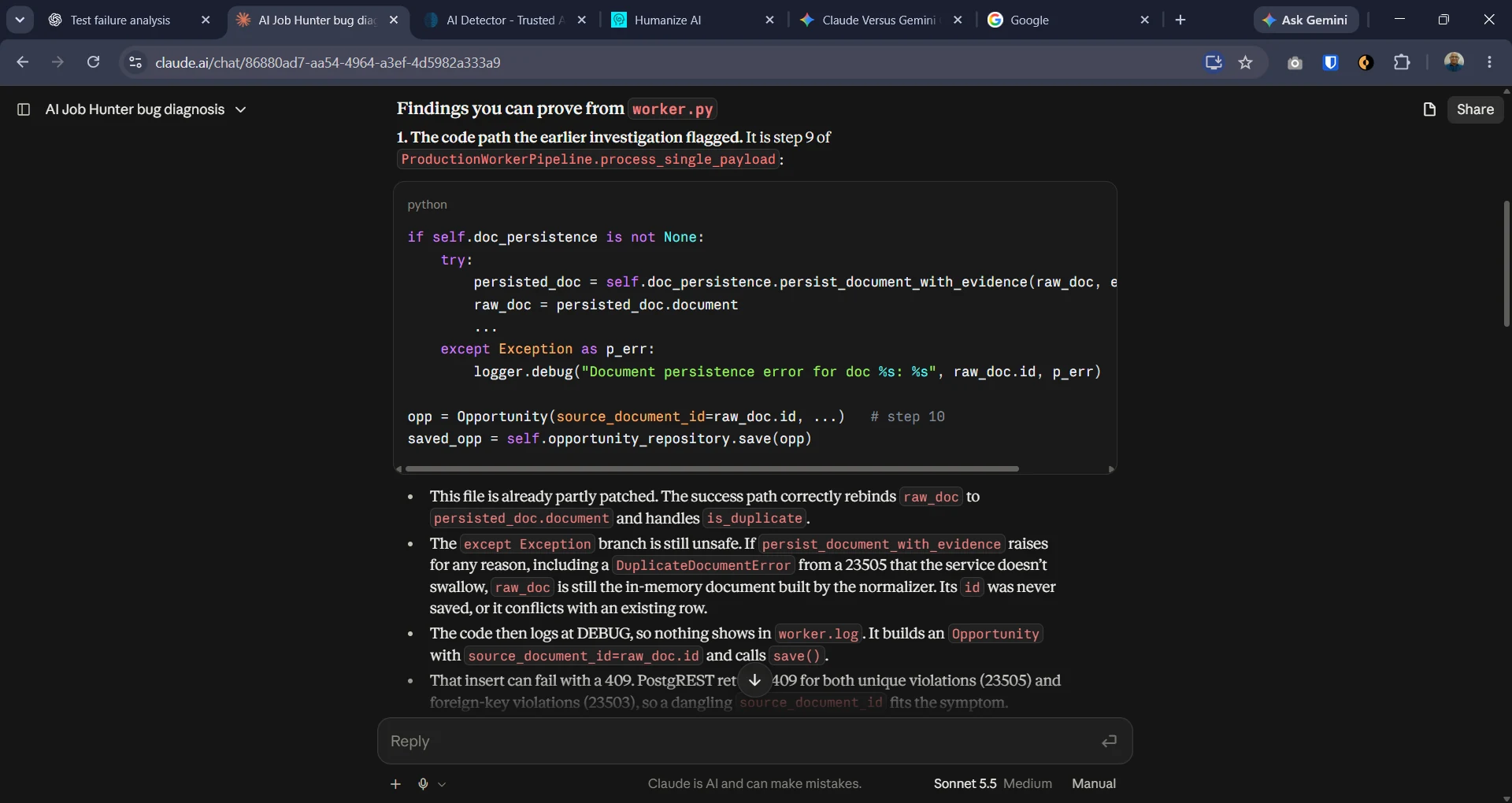1512x803 pixels.
Task: Click the microphone voice input icon
Action: [x=423, y=784]
